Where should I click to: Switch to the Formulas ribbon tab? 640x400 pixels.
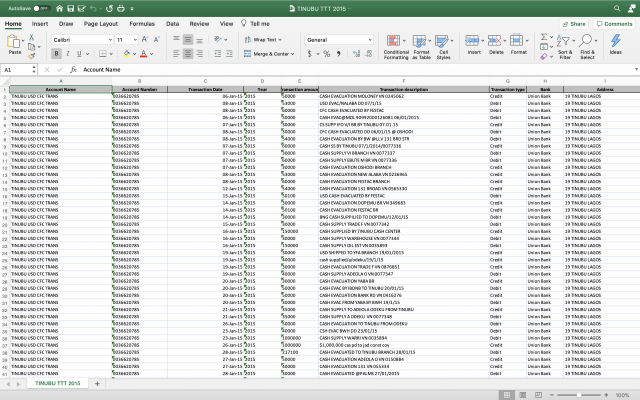[x=142, y=22]
